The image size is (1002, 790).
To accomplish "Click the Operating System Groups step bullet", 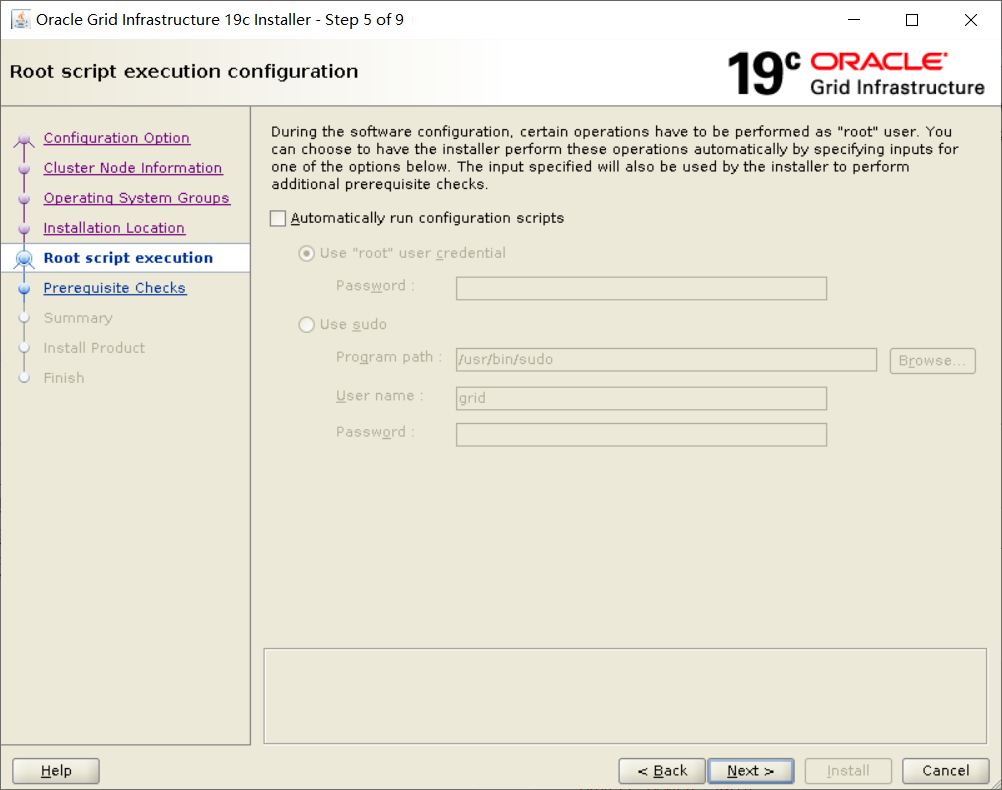I will (24, 199).
